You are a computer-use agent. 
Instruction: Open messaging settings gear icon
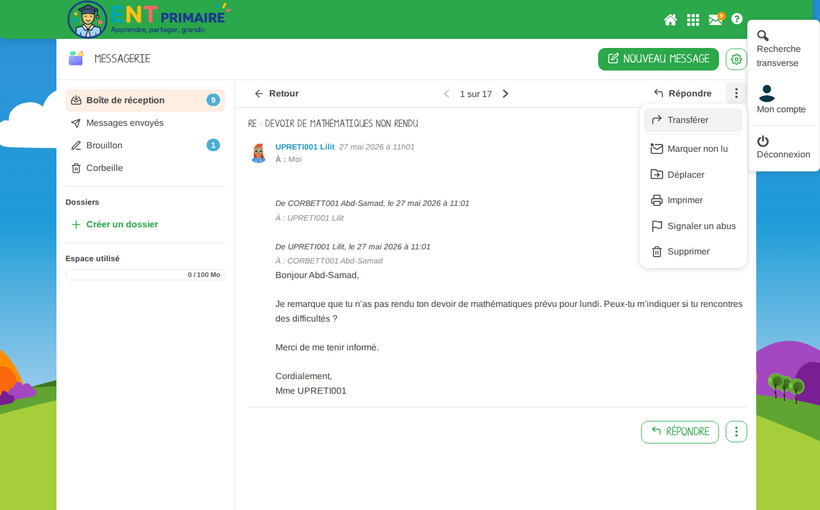[736, 59]
